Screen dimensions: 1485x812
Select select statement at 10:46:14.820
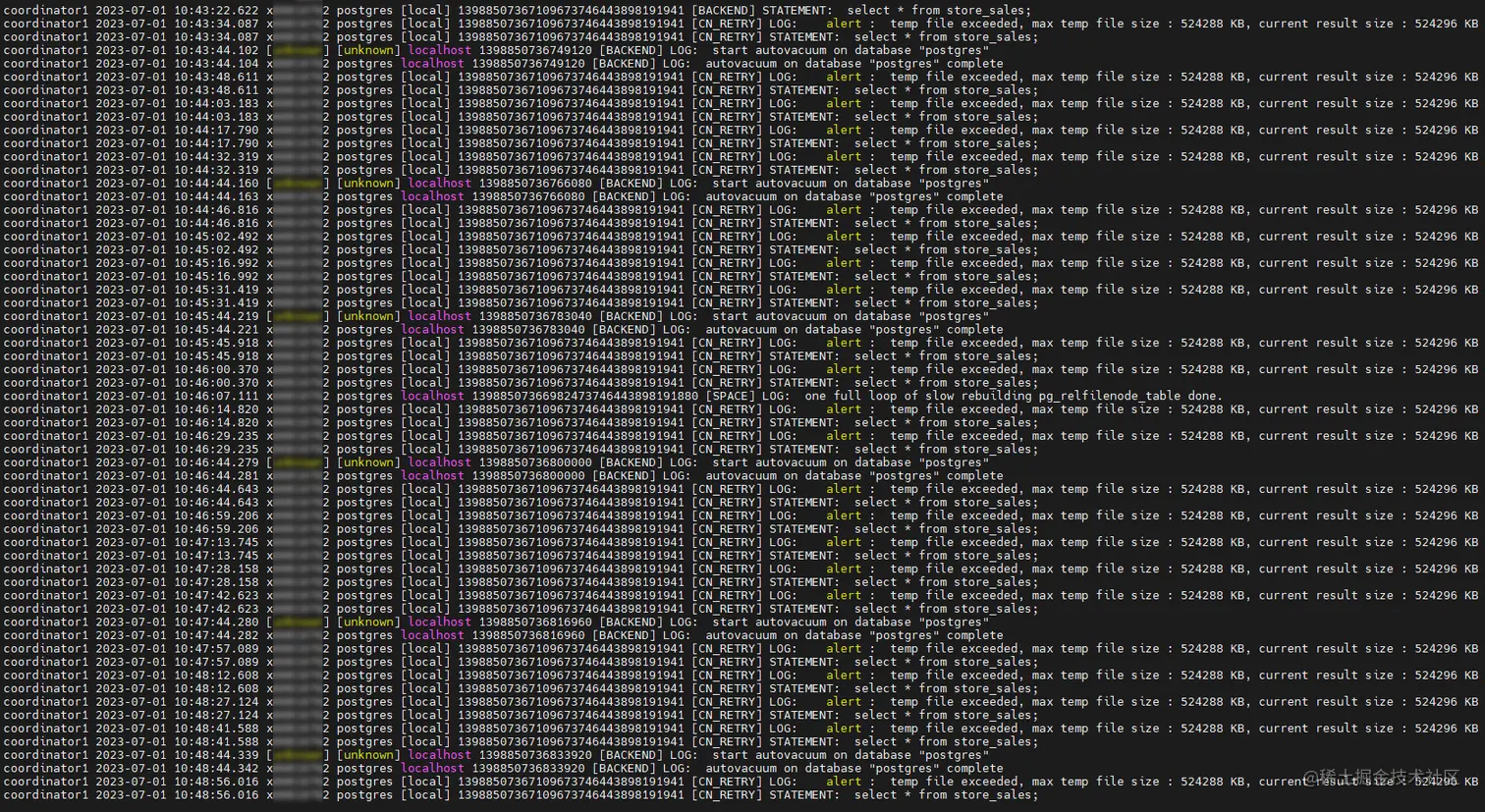945,423
